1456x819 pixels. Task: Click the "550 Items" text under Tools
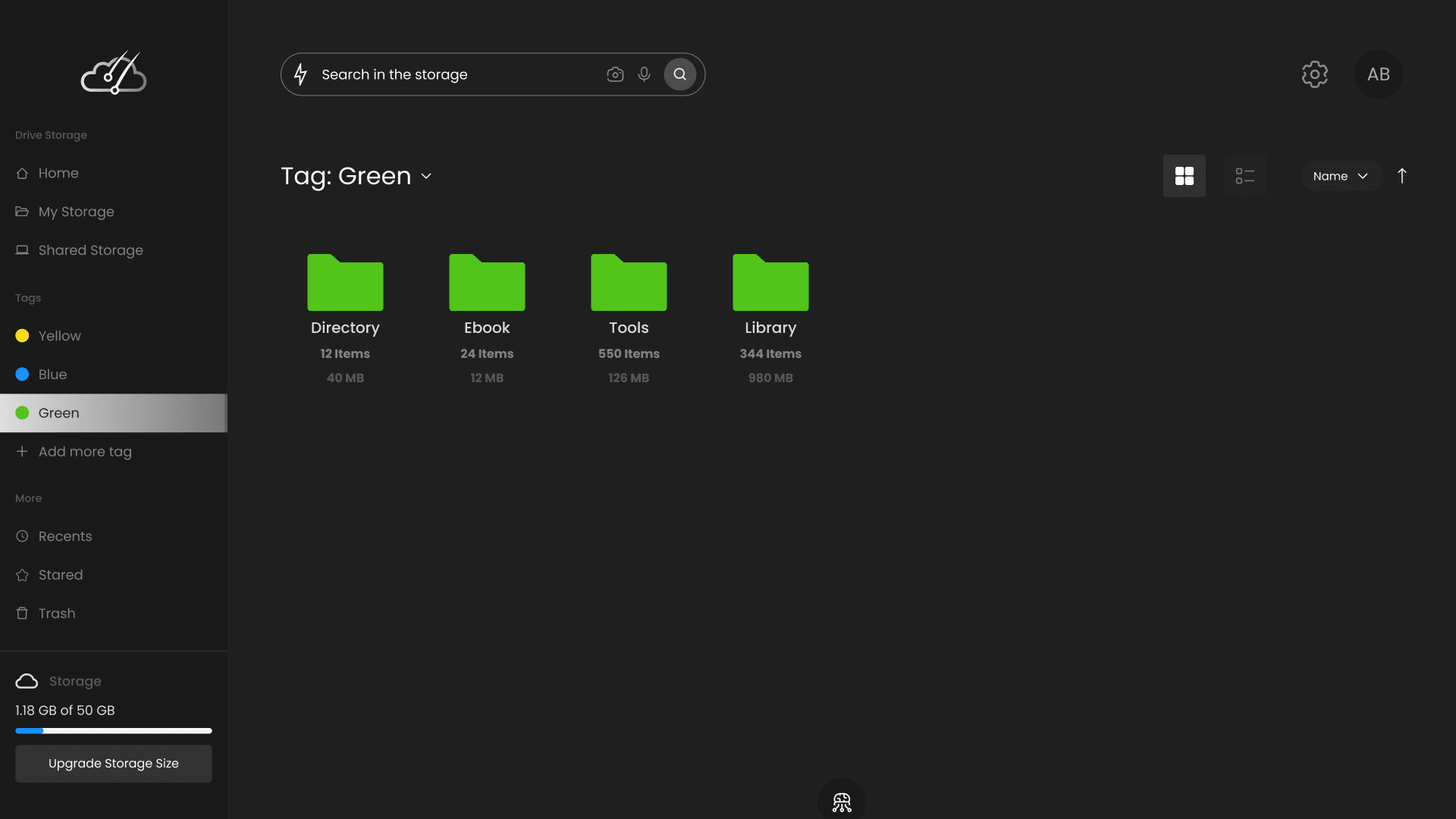tap(629, 354)
